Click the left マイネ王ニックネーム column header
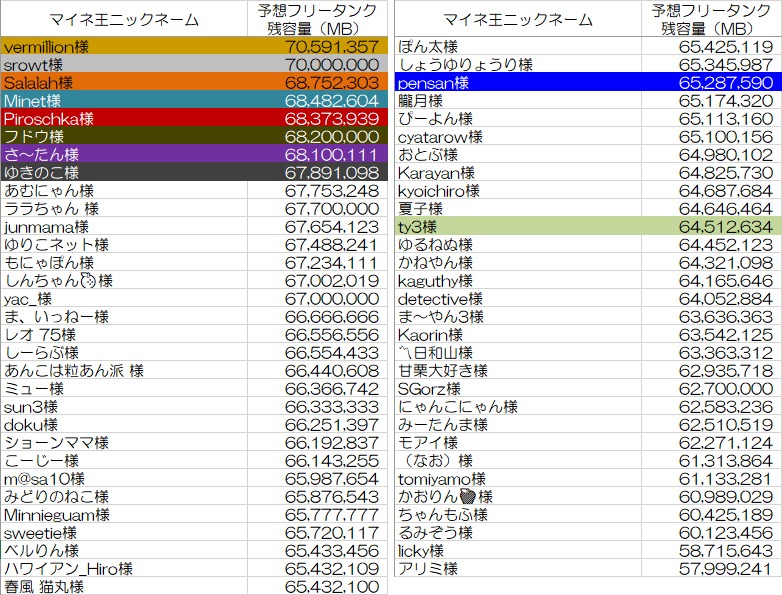The height and width of the screenshot is (595, 782). (123, 19)
